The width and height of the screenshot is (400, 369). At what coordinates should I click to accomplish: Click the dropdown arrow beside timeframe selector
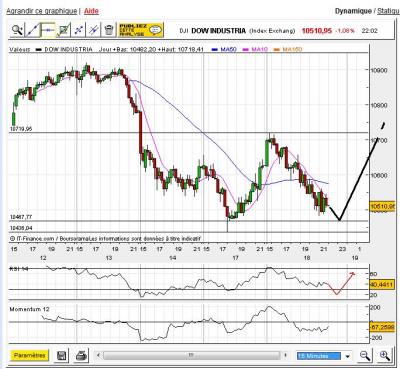click(347, 356)
